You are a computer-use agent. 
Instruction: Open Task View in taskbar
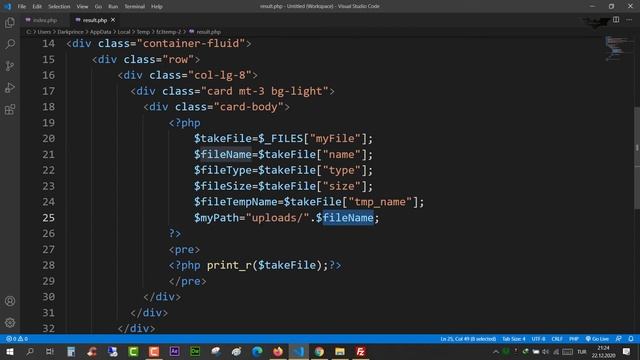pyautogui.click(x=50, y=351)
